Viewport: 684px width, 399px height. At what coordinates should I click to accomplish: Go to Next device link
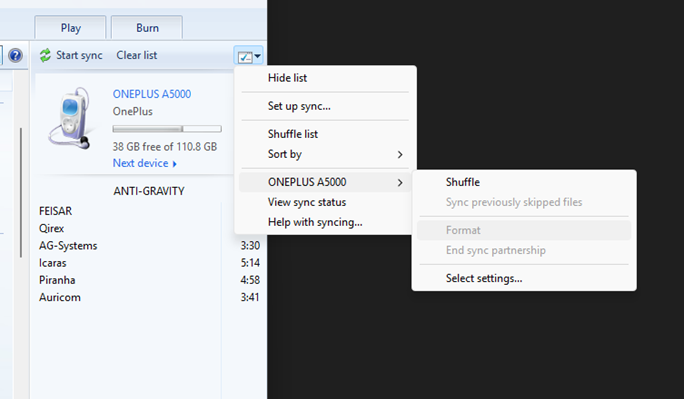[x=144, y=163]
